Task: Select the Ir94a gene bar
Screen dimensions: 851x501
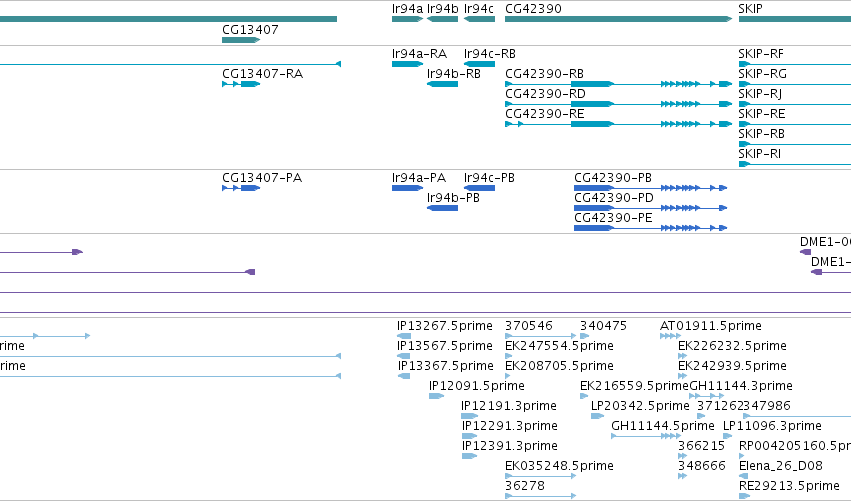Action: (x=407, y=19)
